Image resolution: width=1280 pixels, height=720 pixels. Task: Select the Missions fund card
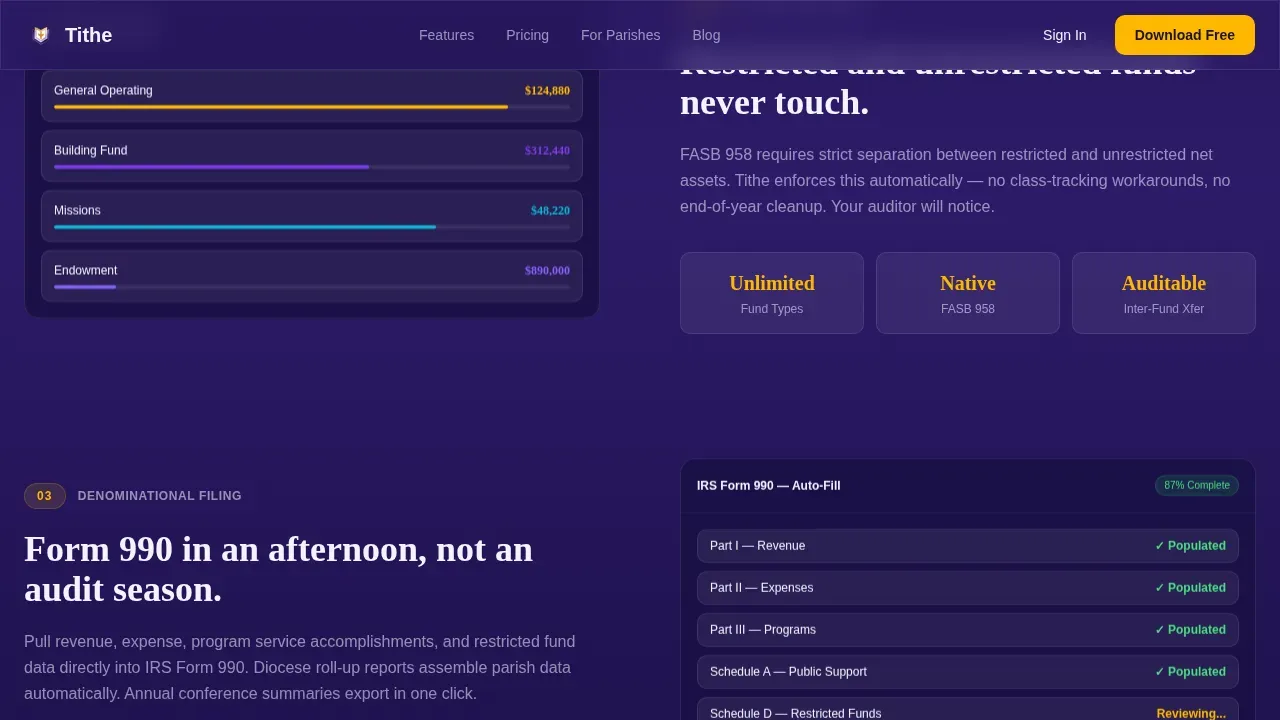[x=312, y=216]
